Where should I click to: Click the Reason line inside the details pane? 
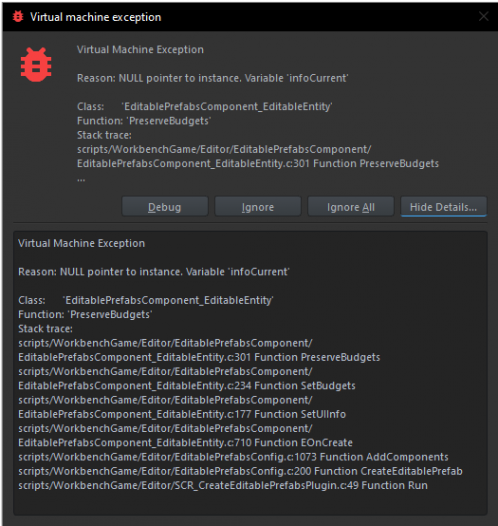154,272
